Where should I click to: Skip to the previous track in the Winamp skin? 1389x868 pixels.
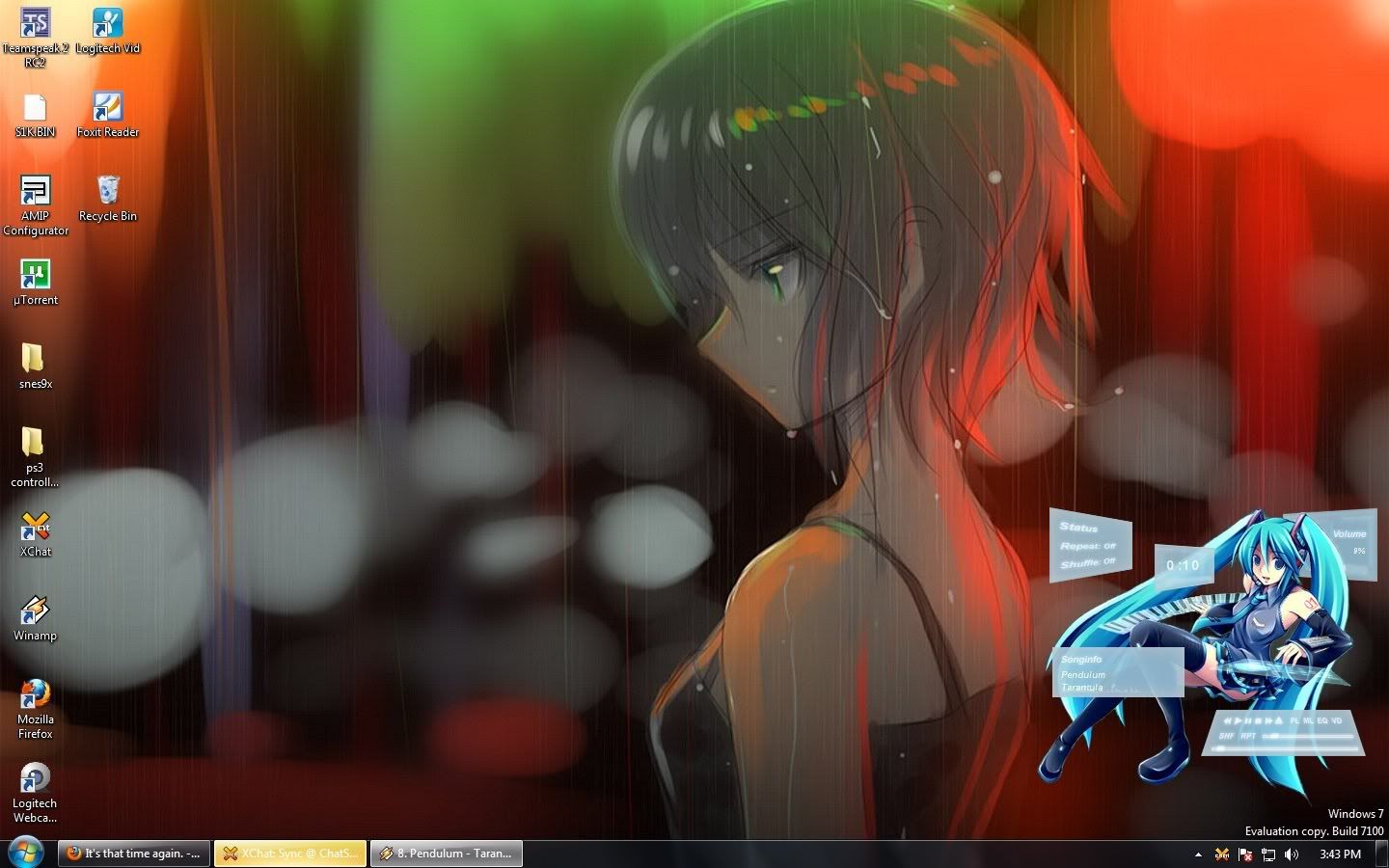1227,721
